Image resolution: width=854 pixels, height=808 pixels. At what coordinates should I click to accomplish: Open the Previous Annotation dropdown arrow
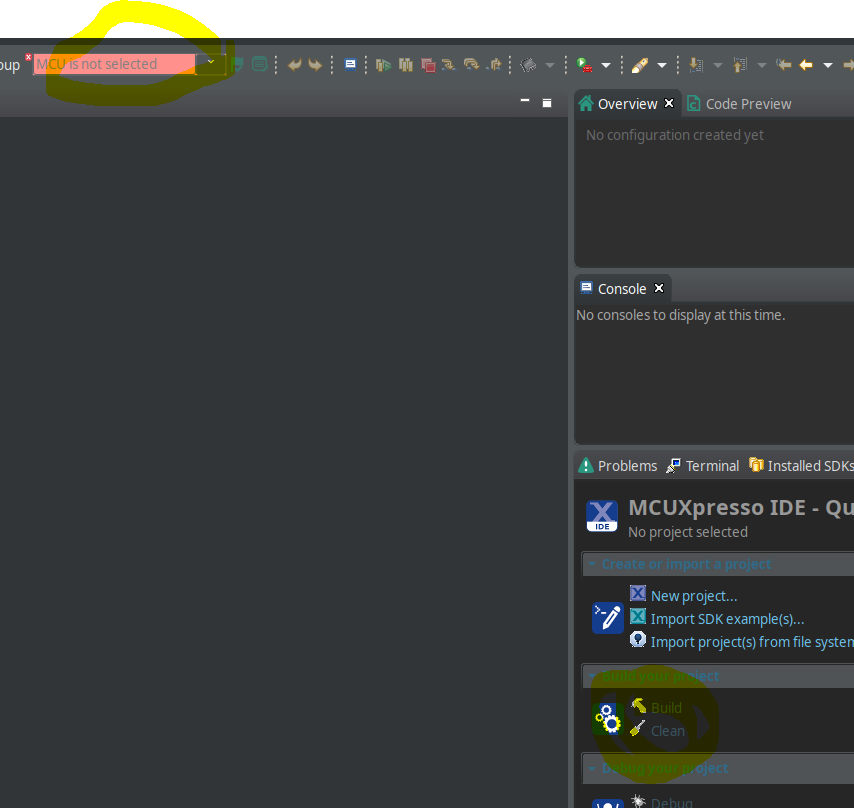coord(762,66)
